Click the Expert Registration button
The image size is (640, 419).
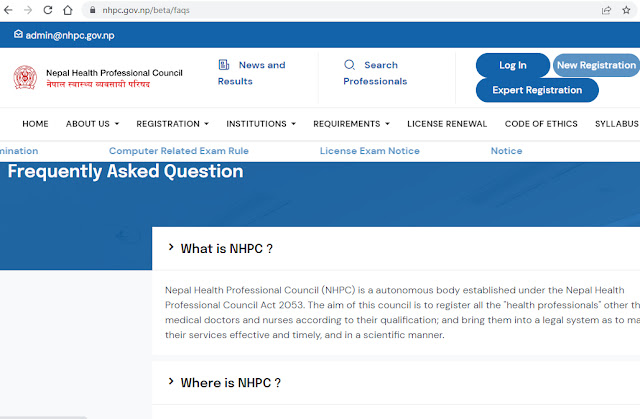(537, 90)
